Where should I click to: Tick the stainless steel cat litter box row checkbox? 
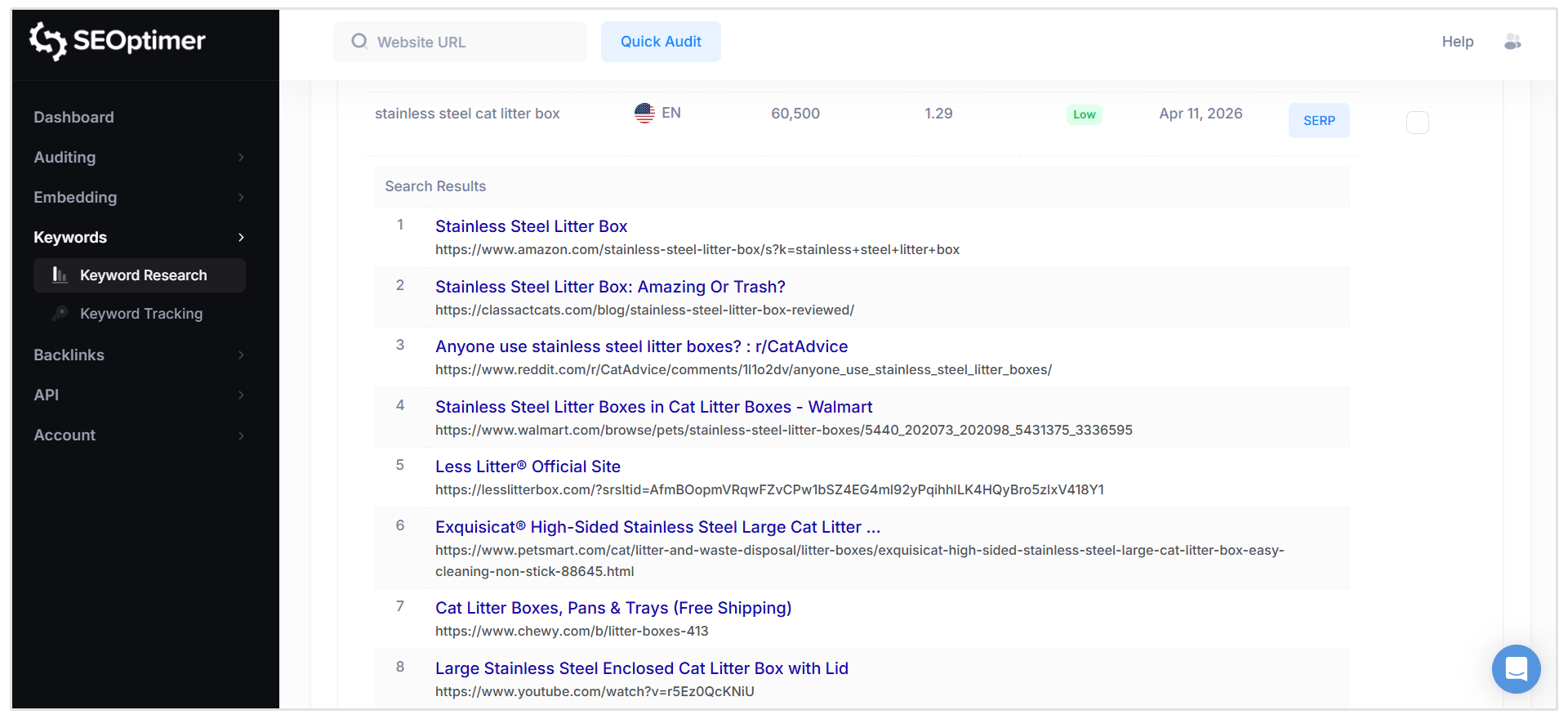point(1418,123)
